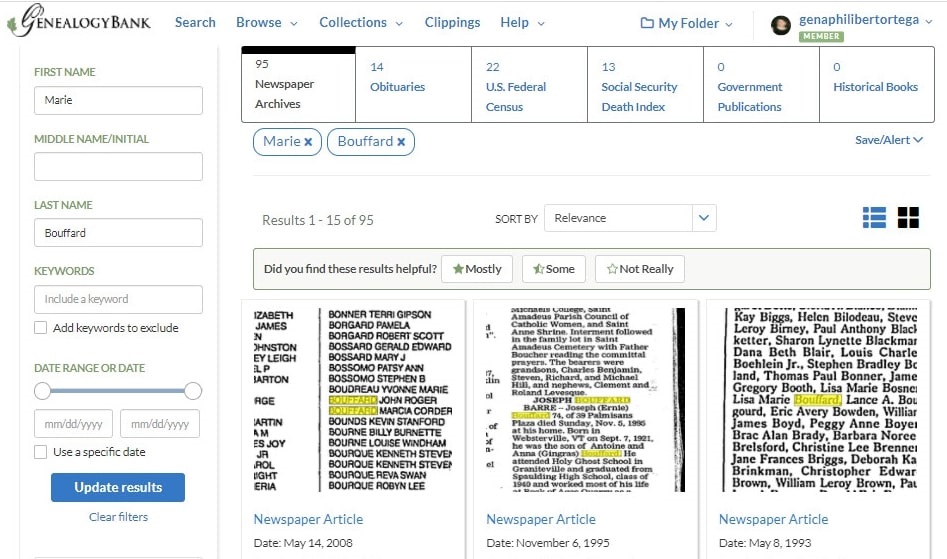This screenshot has width=947, height=559.
Task: Open the My Folder folder icon
Action: tap(647, 23)
